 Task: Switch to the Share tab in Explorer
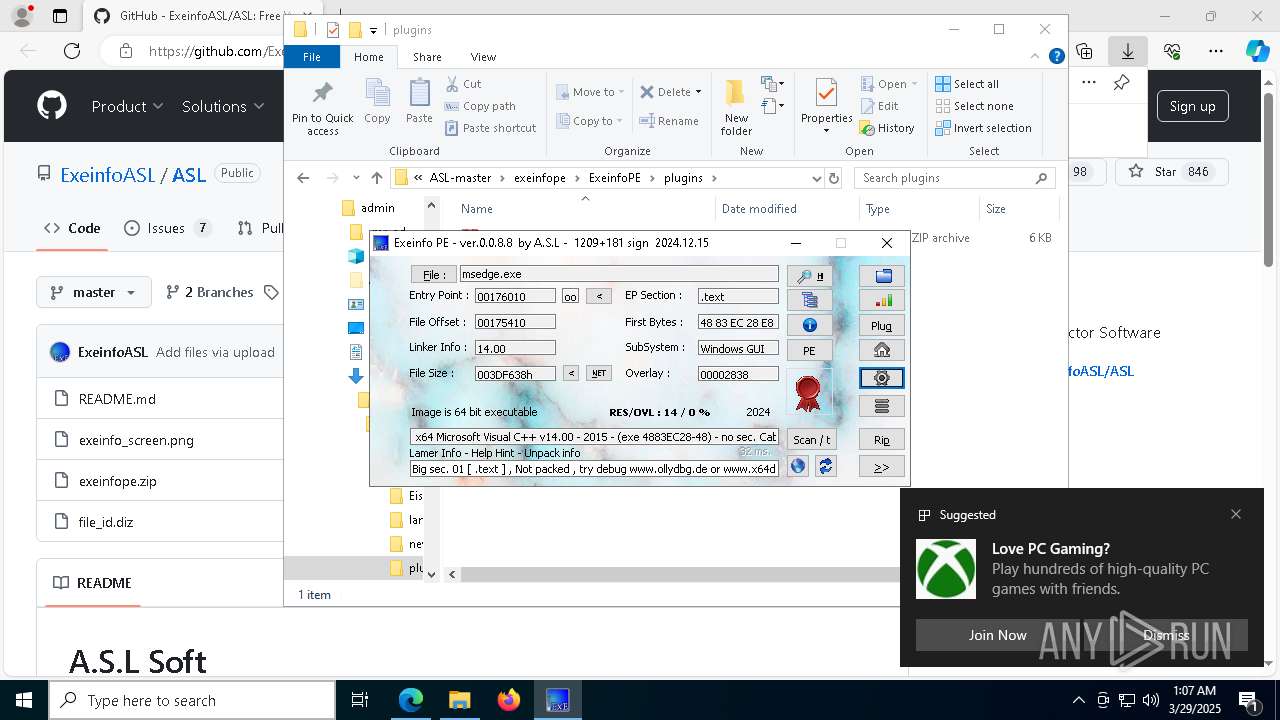click(x=427, y=57)
